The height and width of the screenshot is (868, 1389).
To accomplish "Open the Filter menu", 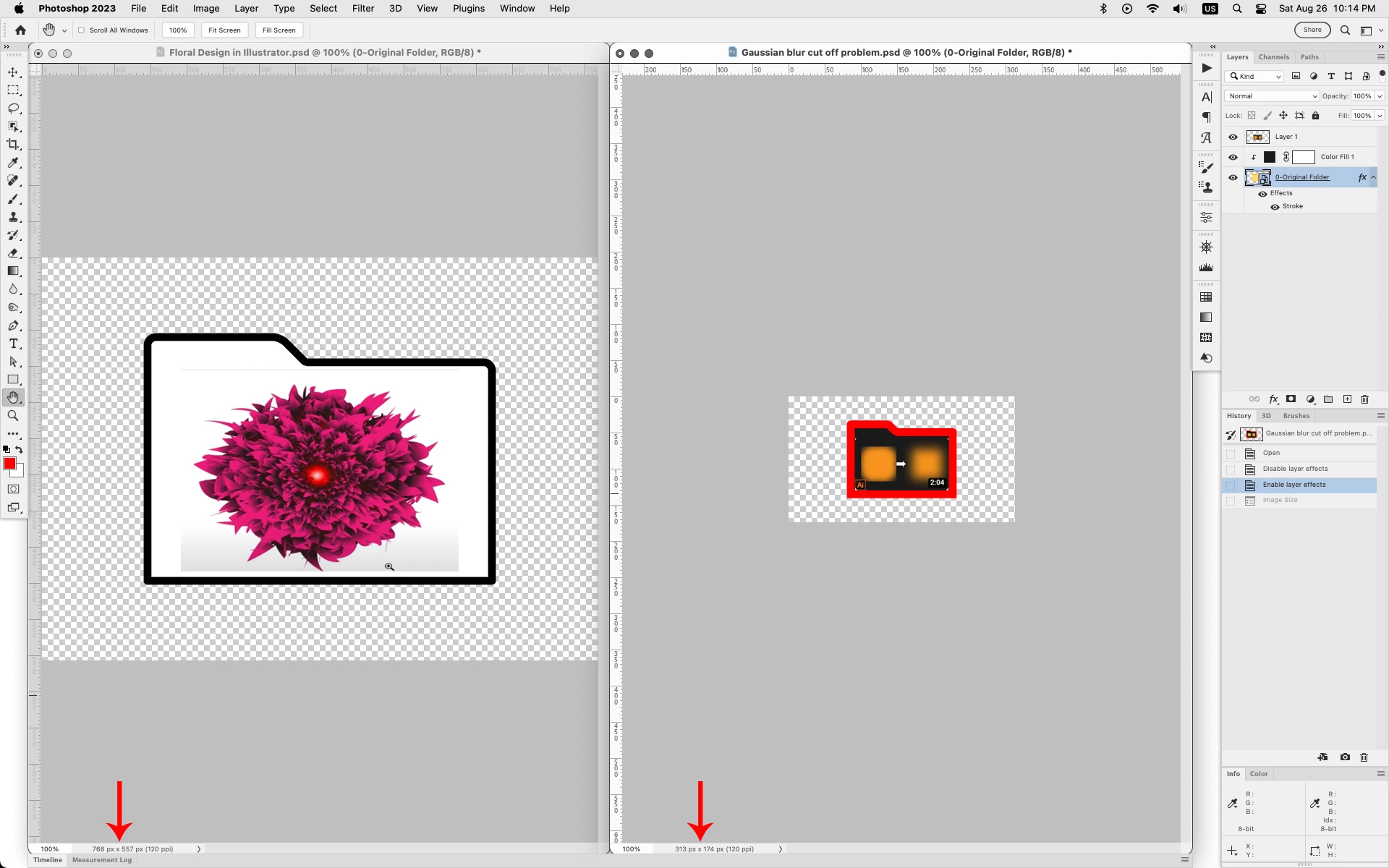I will pyautogui.click(x=362, y=9).
